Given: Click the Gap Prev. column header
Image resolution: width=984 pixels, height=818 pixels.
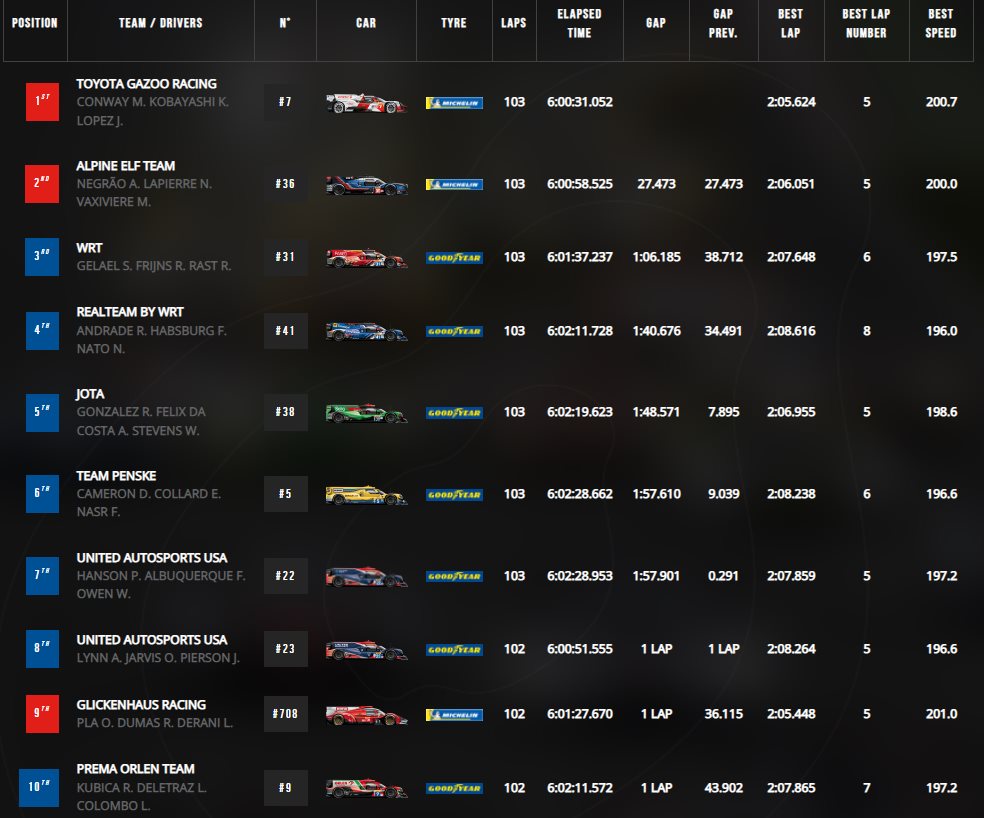Looking at the screenshot, I should [x=723, y=23].
